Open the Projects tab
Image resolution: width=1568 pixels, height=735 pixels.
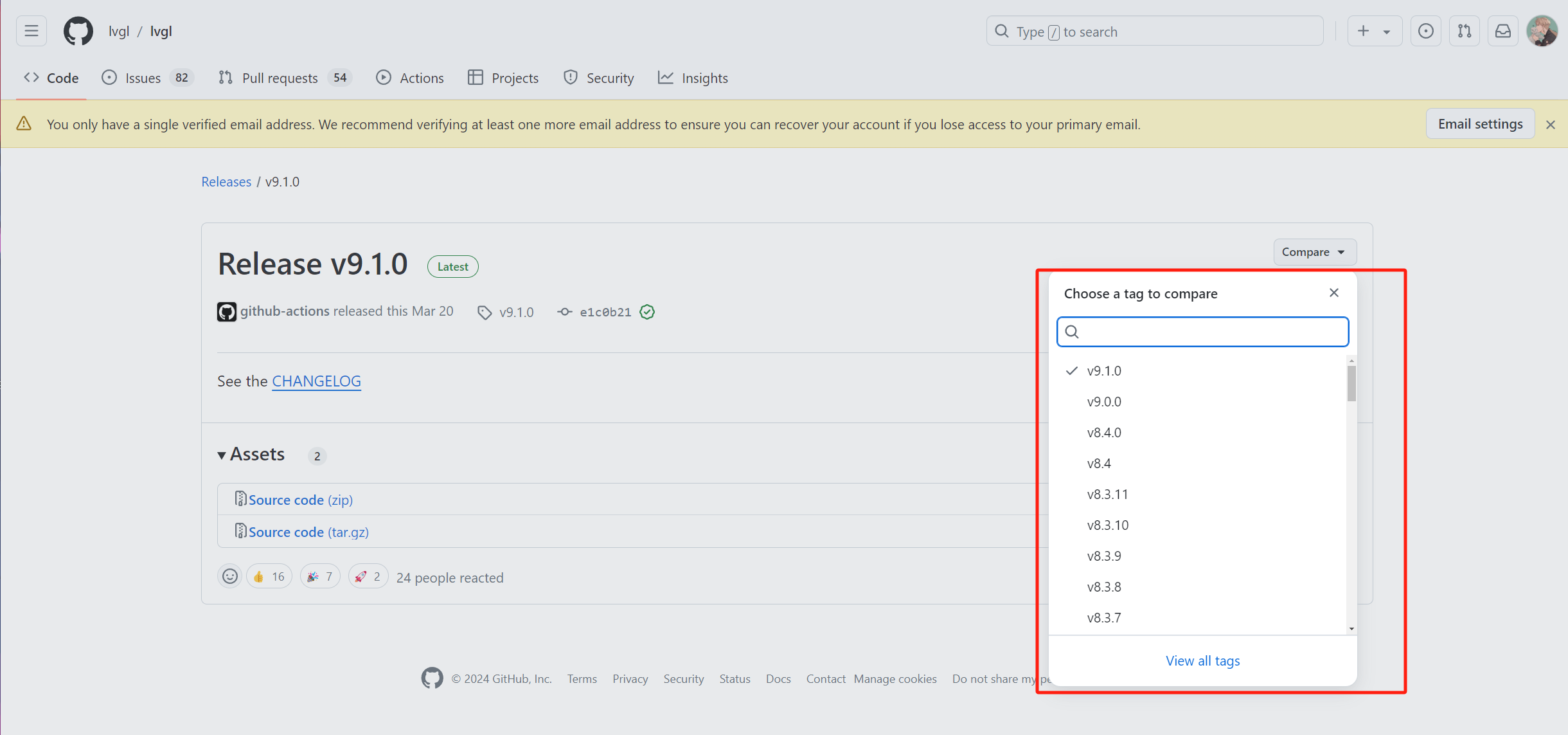[503, 78]
